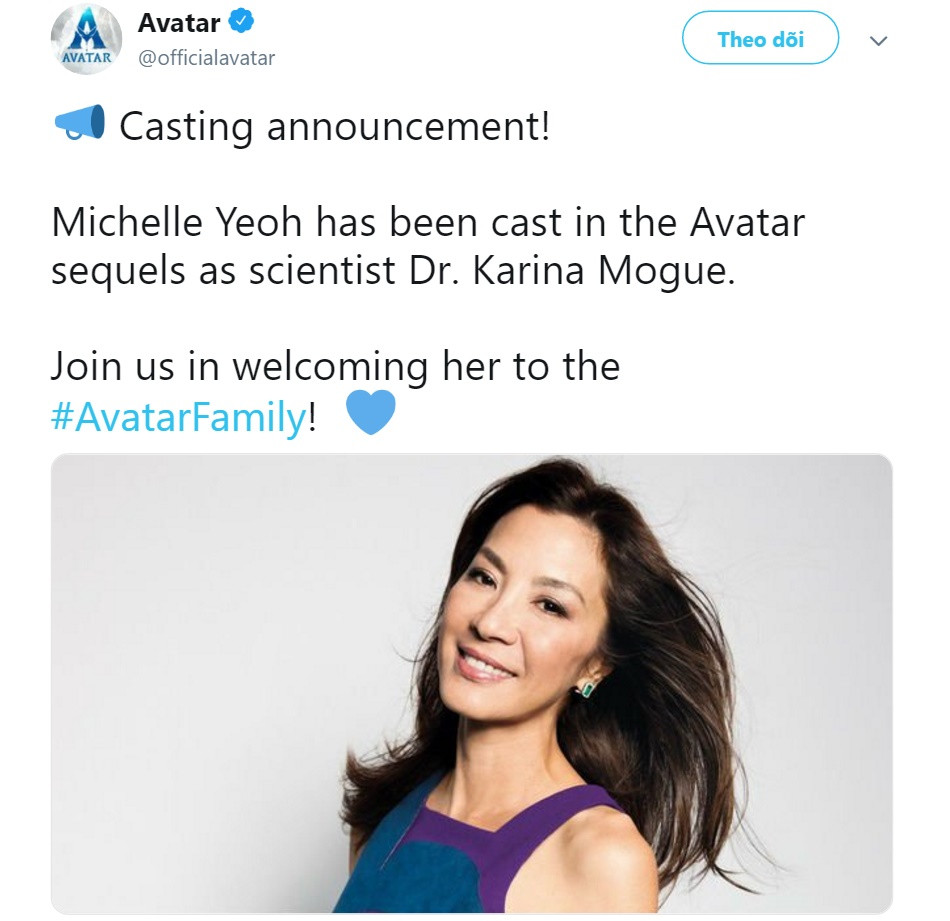Click the exclamation mark after #AvatarFamily

[312, 416]
